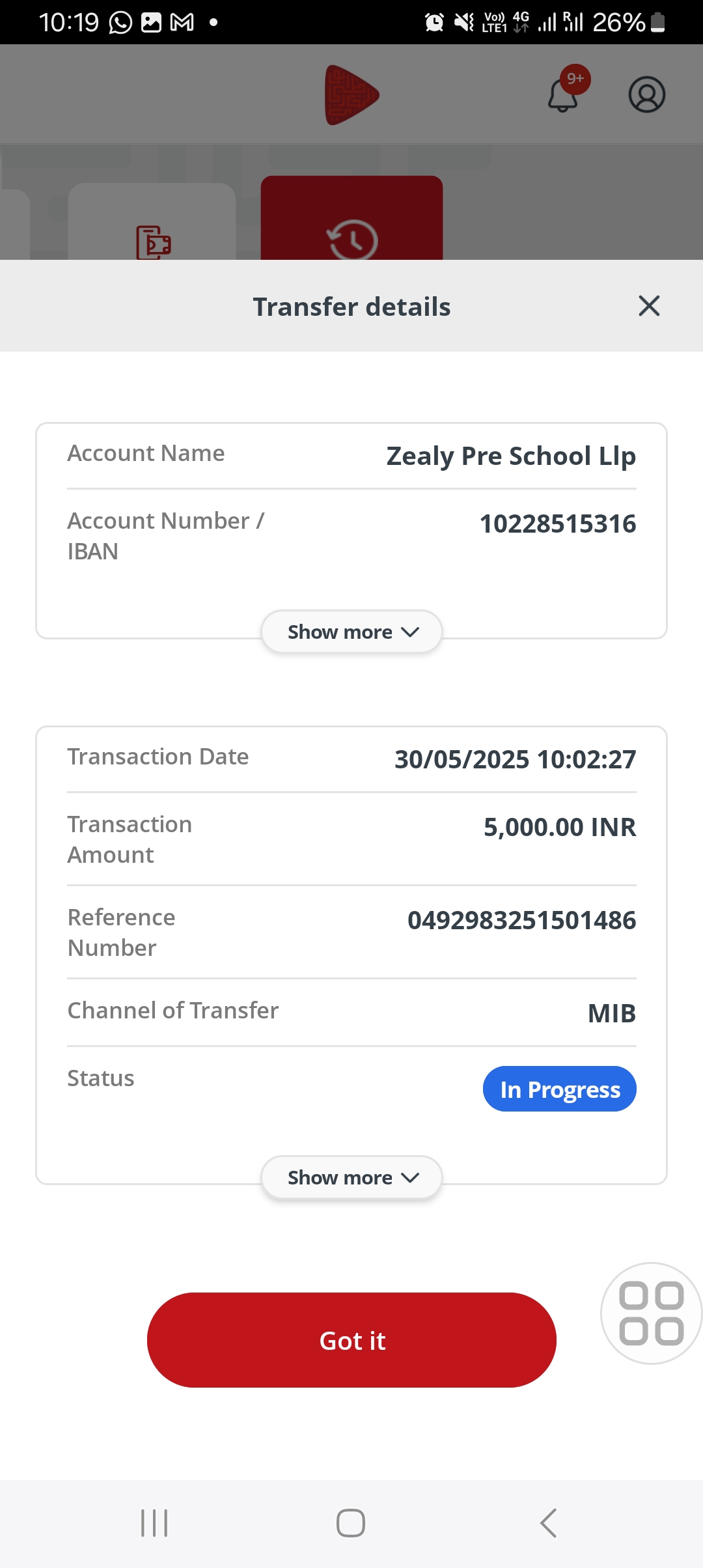Expand Show more under account details
Screen dimensions: 703x1568
(x=351, y=632)
